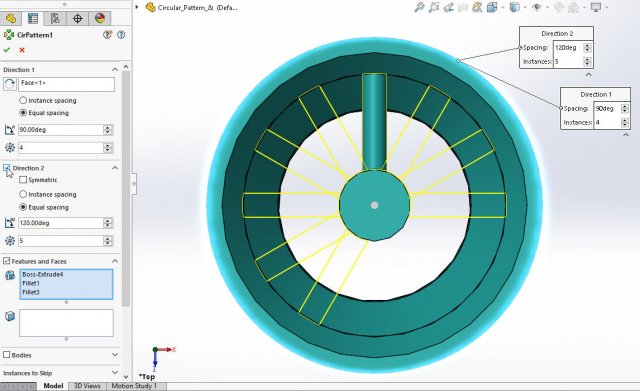Click the empty Faces to Pattern box
Screen dimensions: 640x391
click(x=66, y=323)
